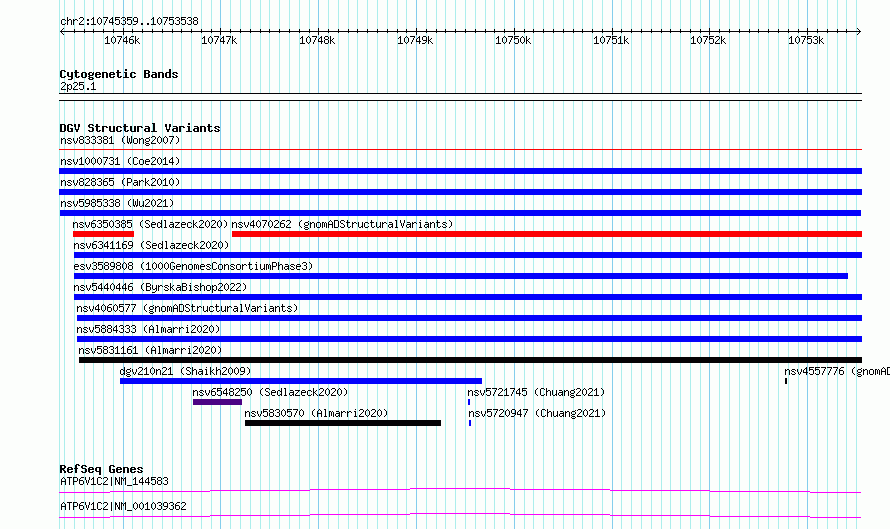Click the purple nsv6548250 variant bar
The height and width of the screenshot is (529, 890).
pyautogui.click(x=217, y=402)
